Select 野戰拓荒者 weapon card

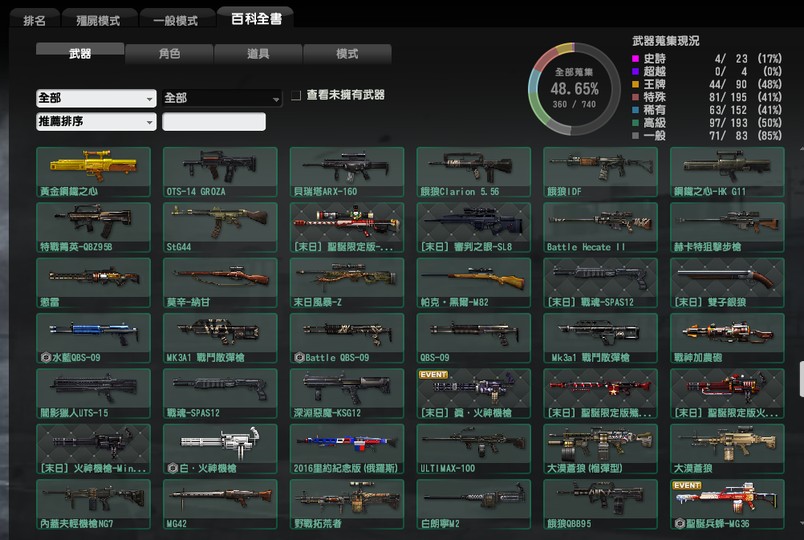coord(347,504)
